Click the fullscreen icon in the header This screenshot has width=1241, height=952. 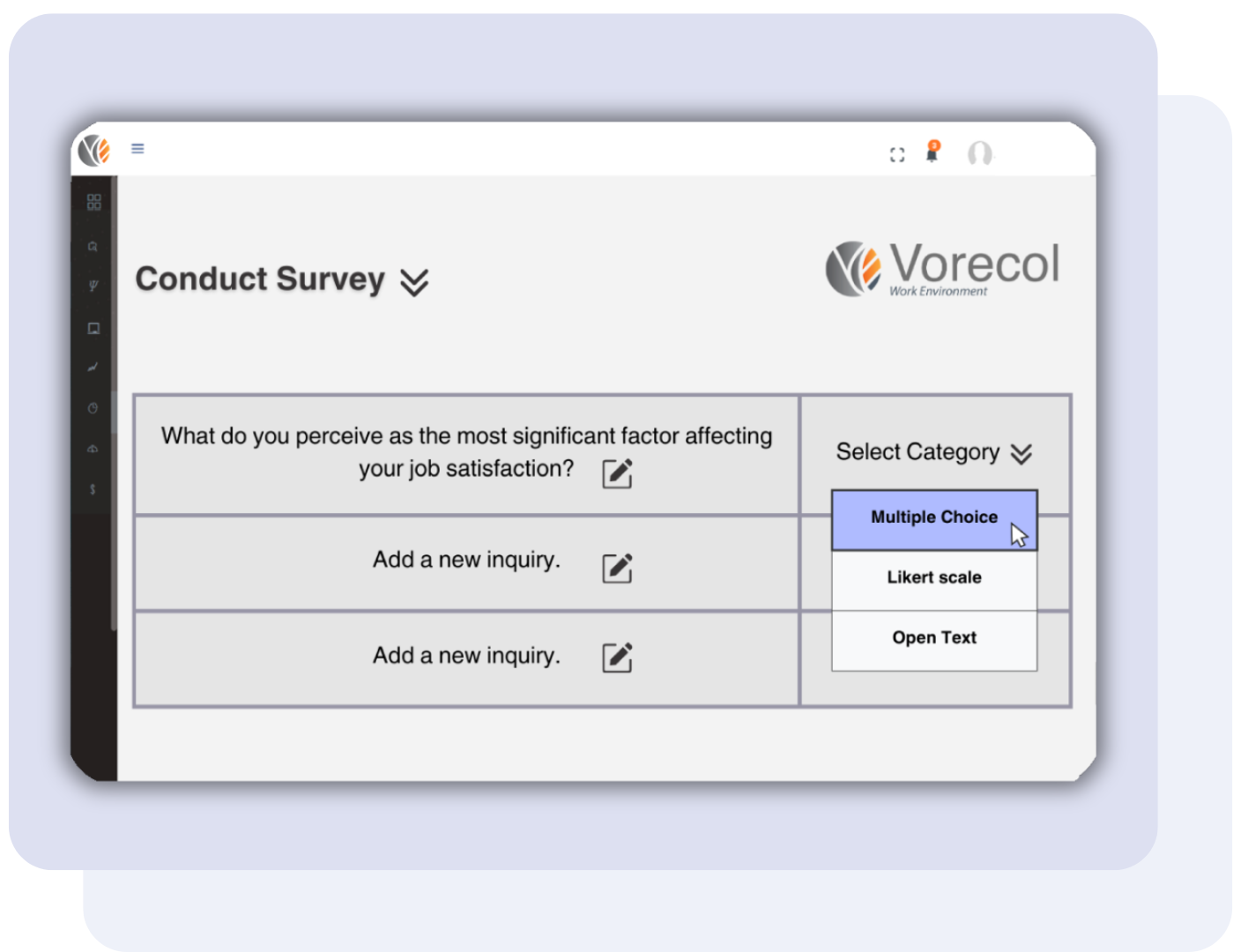[897, 155]
